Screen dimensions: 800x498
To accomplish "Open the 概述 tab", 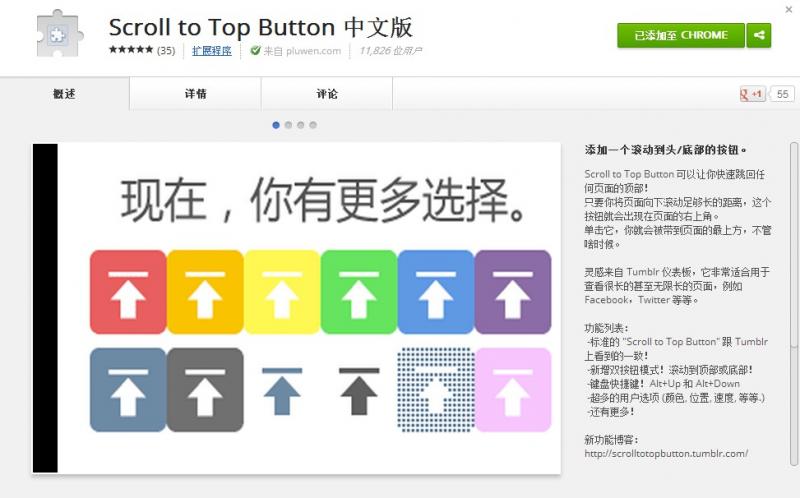I will (64, 94).
